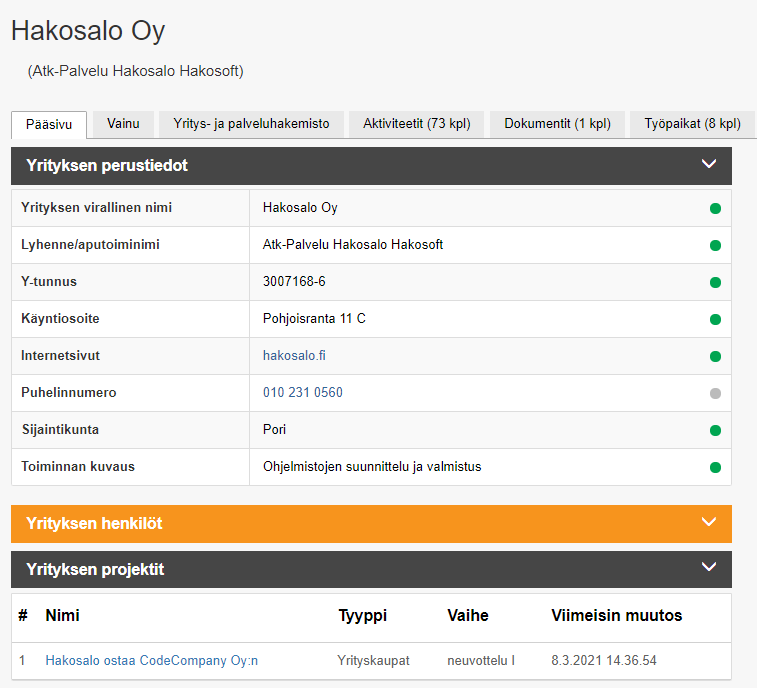Click the Y-tunnus row label
Image resolution: width=757 pixels, height=688 pixels.
(49, 282)
